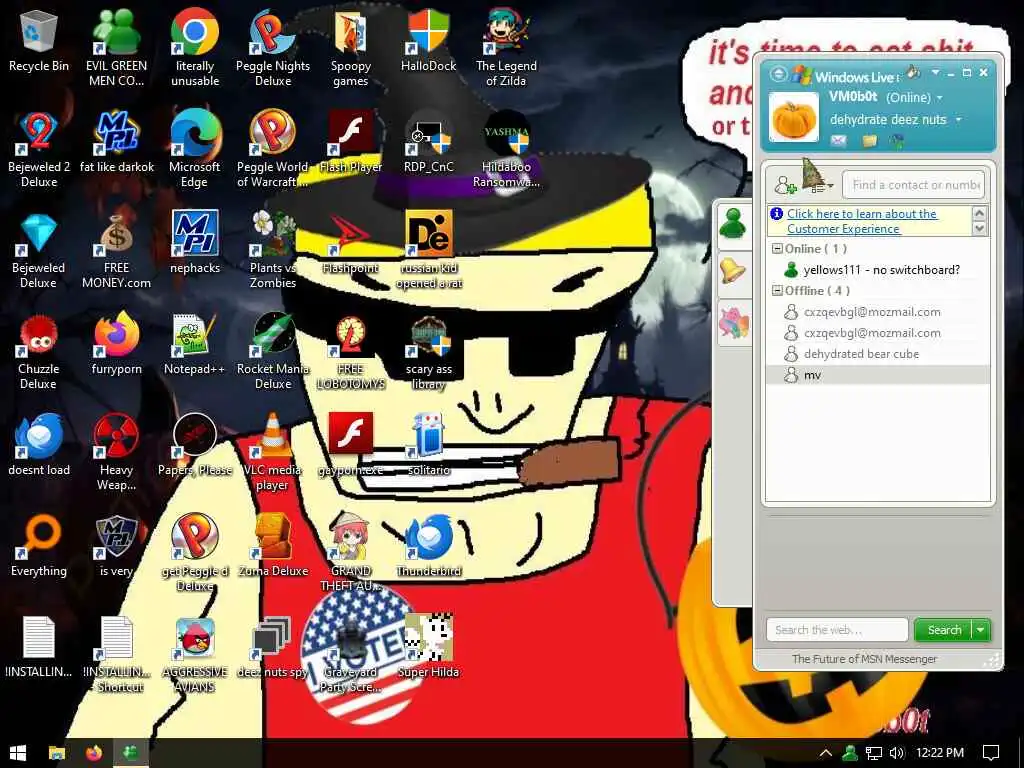Viewport: 1024px width, 768px height.
Task: Focus the Find a contact field
Action: (914, 185)
